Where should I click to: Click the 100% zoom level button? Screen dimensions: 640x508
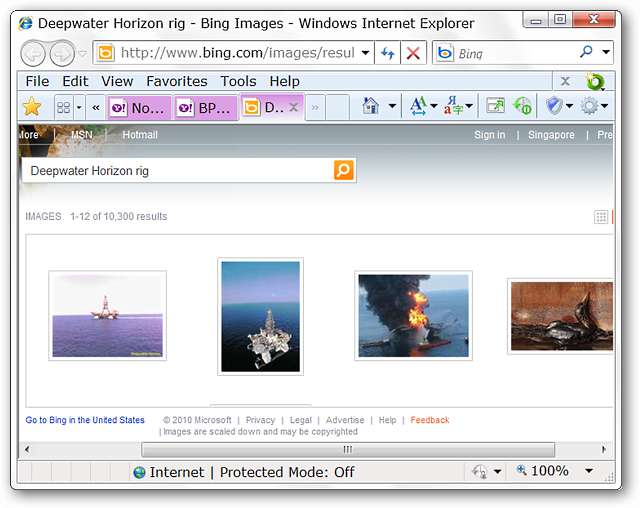[x=549, y=471]
